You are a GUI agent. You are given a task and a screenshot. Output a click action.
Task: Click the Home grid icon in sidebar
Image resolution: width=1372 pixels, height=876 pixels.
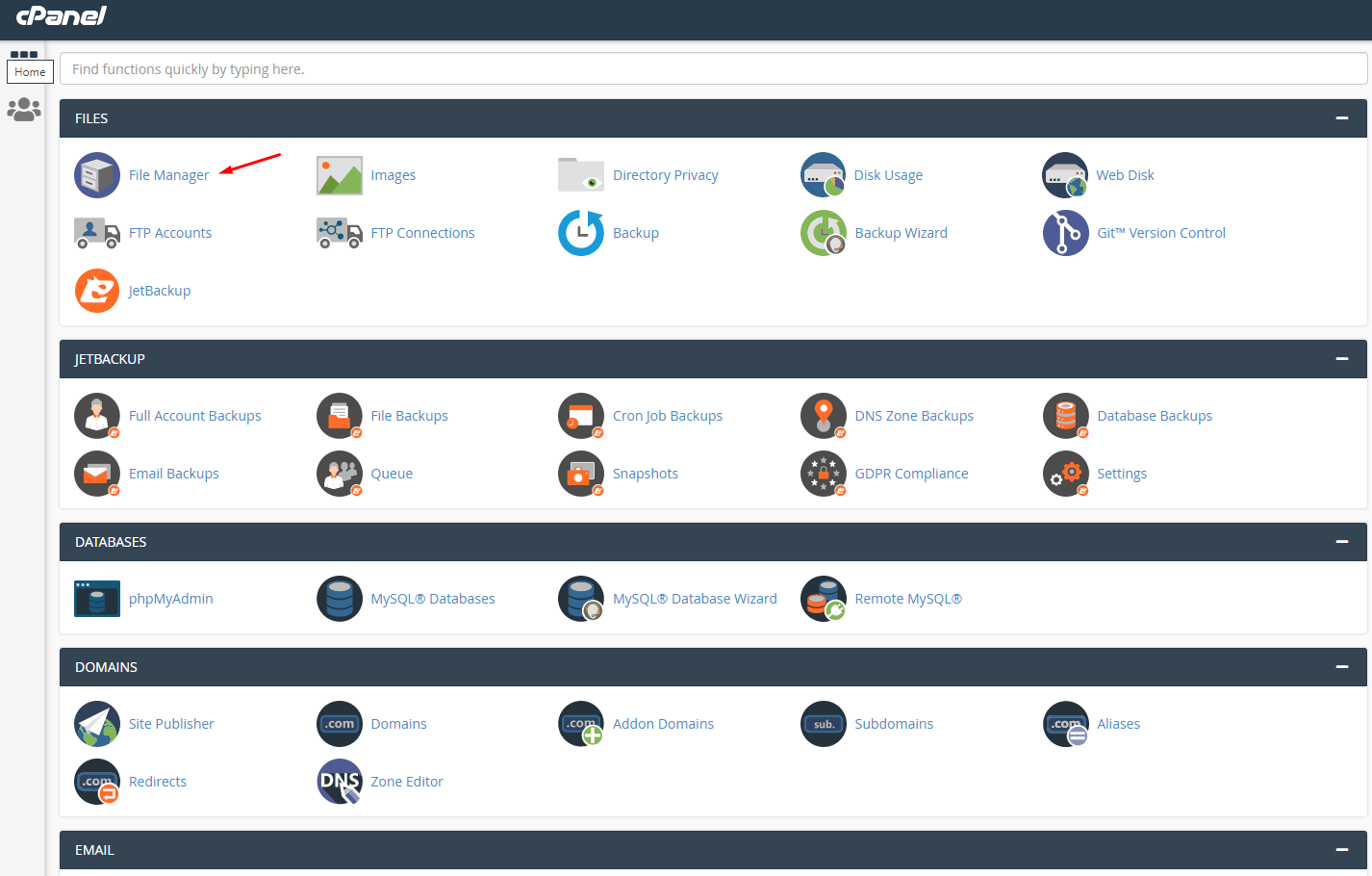pyautogui.click(x=23, y=55)
